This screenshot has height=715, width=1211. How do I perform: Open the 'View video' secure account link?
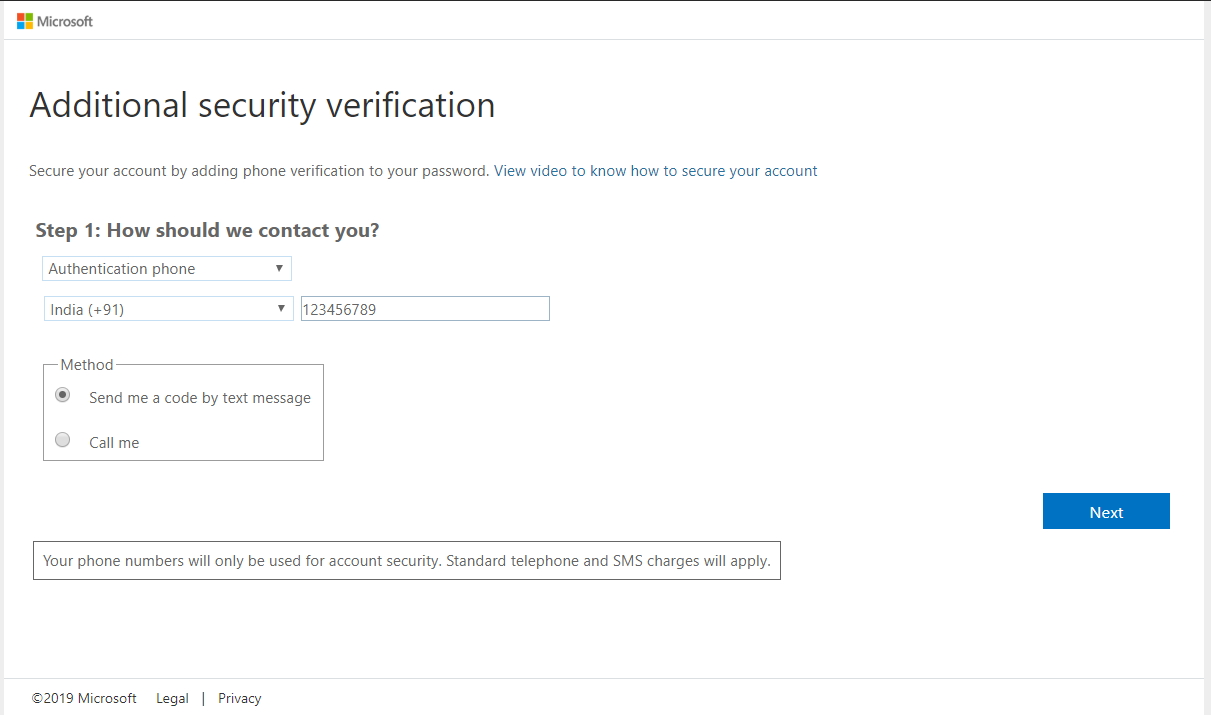click(x=655, y=171)
